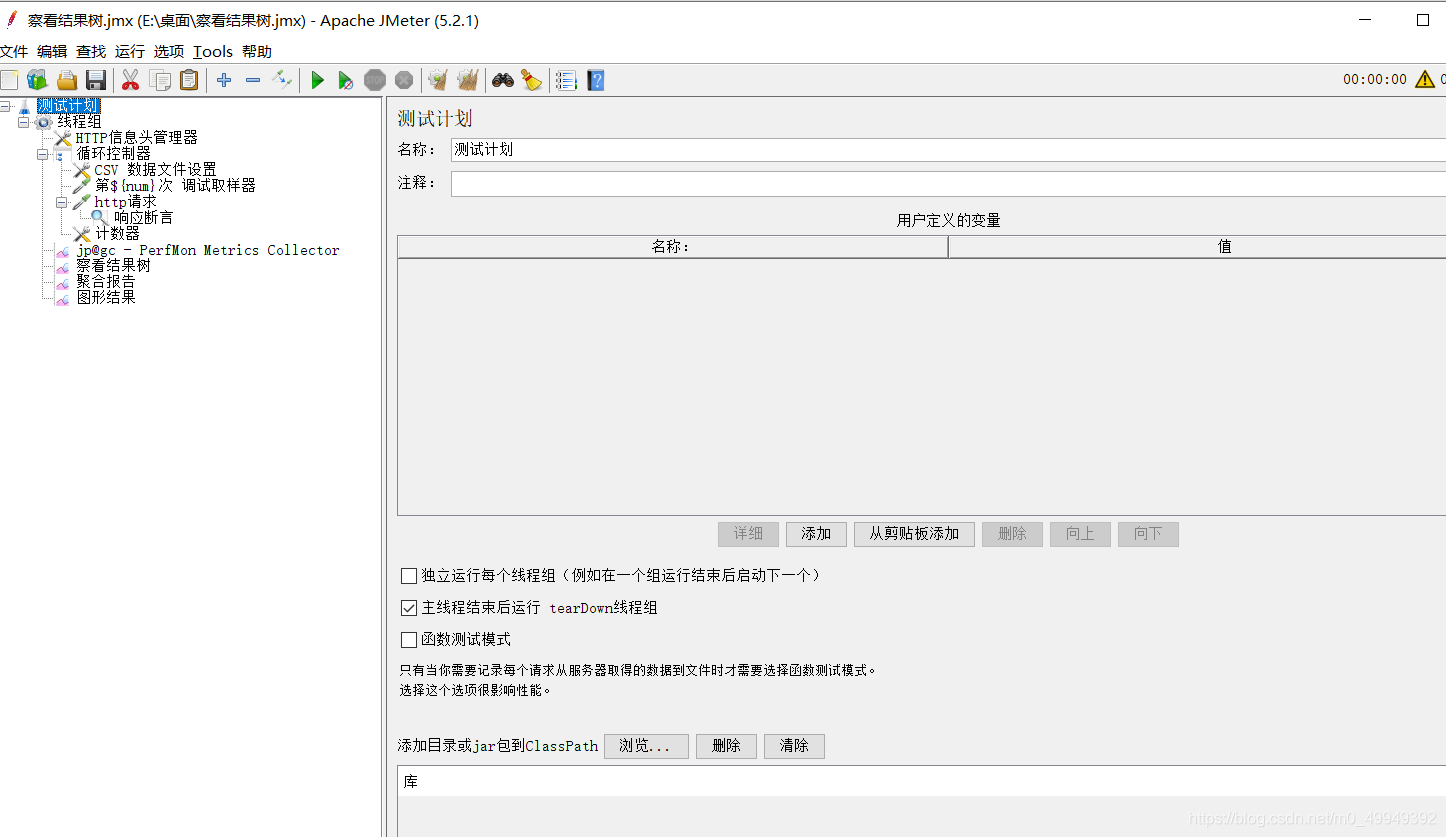
Task: Select HTTP信息头管理器 in tree
Action: (x=136, y=138)
